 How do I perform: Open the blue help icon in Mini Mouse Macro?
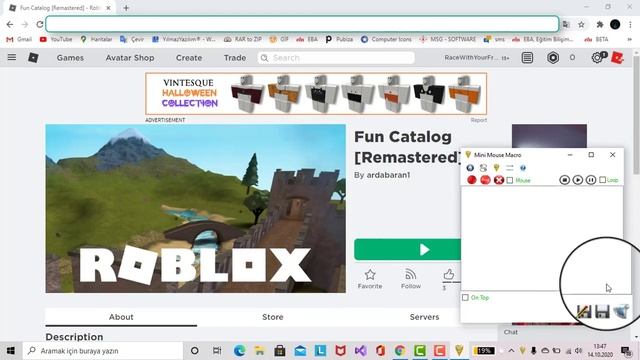(x=523, y=168)
